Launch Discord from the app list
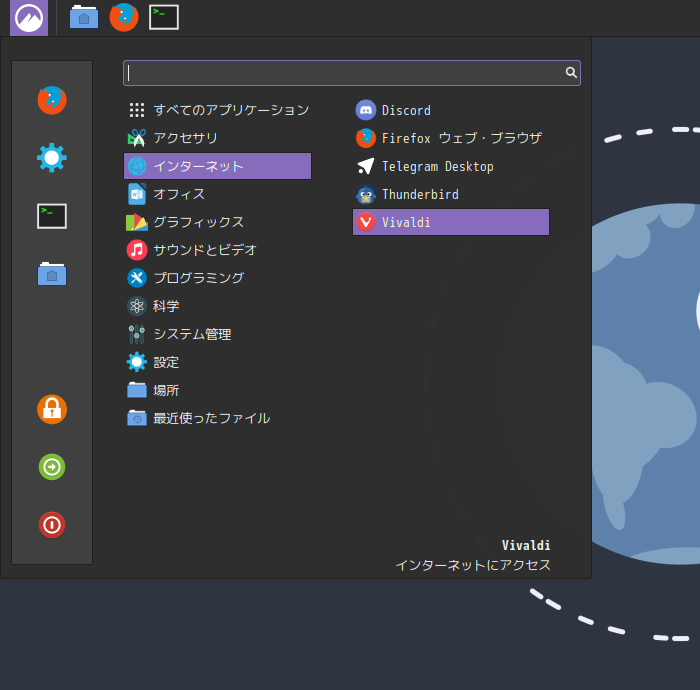 [x=451, y=110]
